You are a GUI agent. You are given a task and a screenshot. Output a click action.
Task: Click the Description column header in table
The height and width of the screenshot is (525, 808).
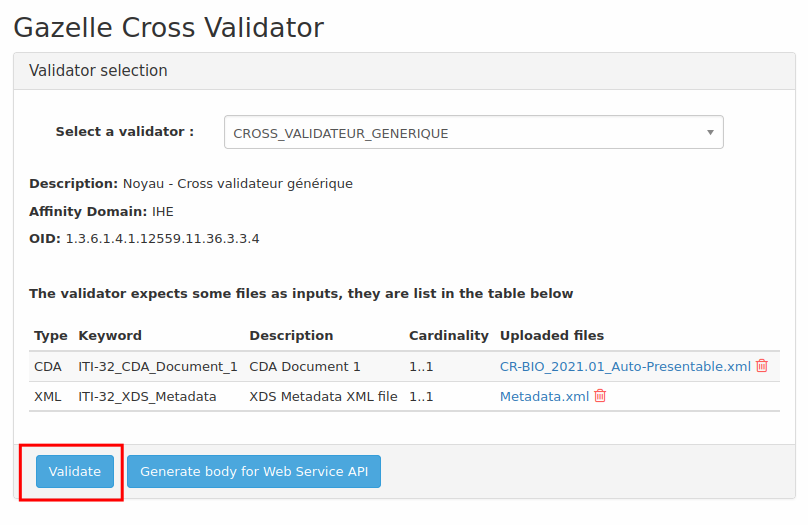(291, 336)
